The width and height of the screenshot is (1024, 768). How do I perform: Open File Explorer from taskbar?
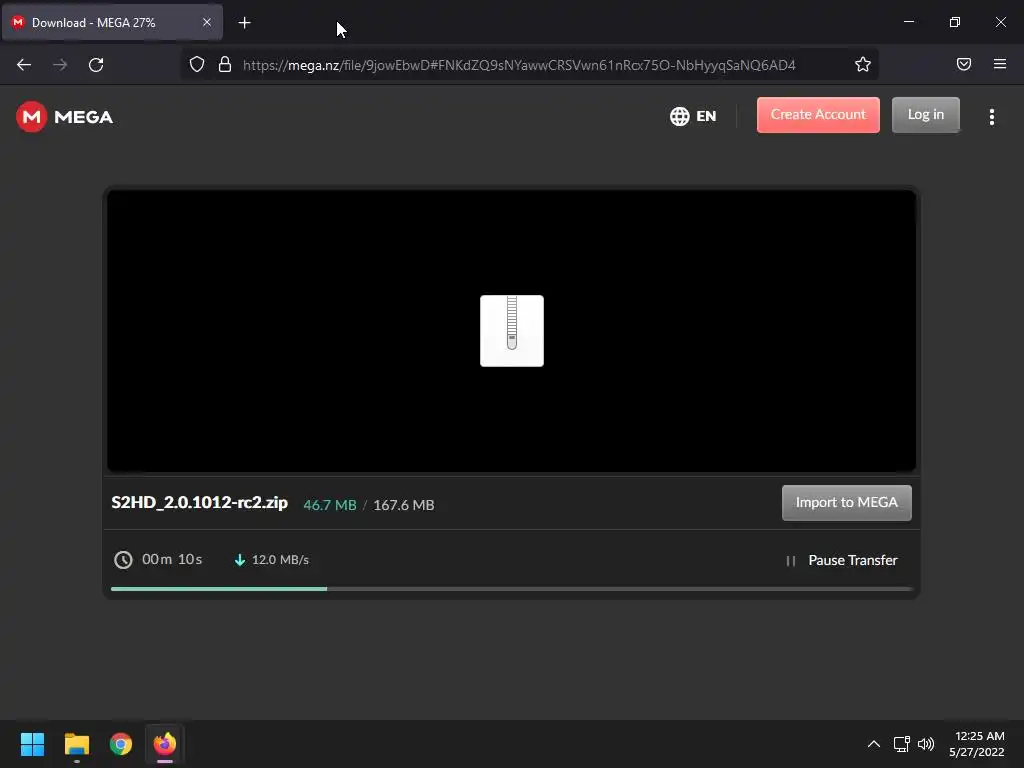[76, 744]
